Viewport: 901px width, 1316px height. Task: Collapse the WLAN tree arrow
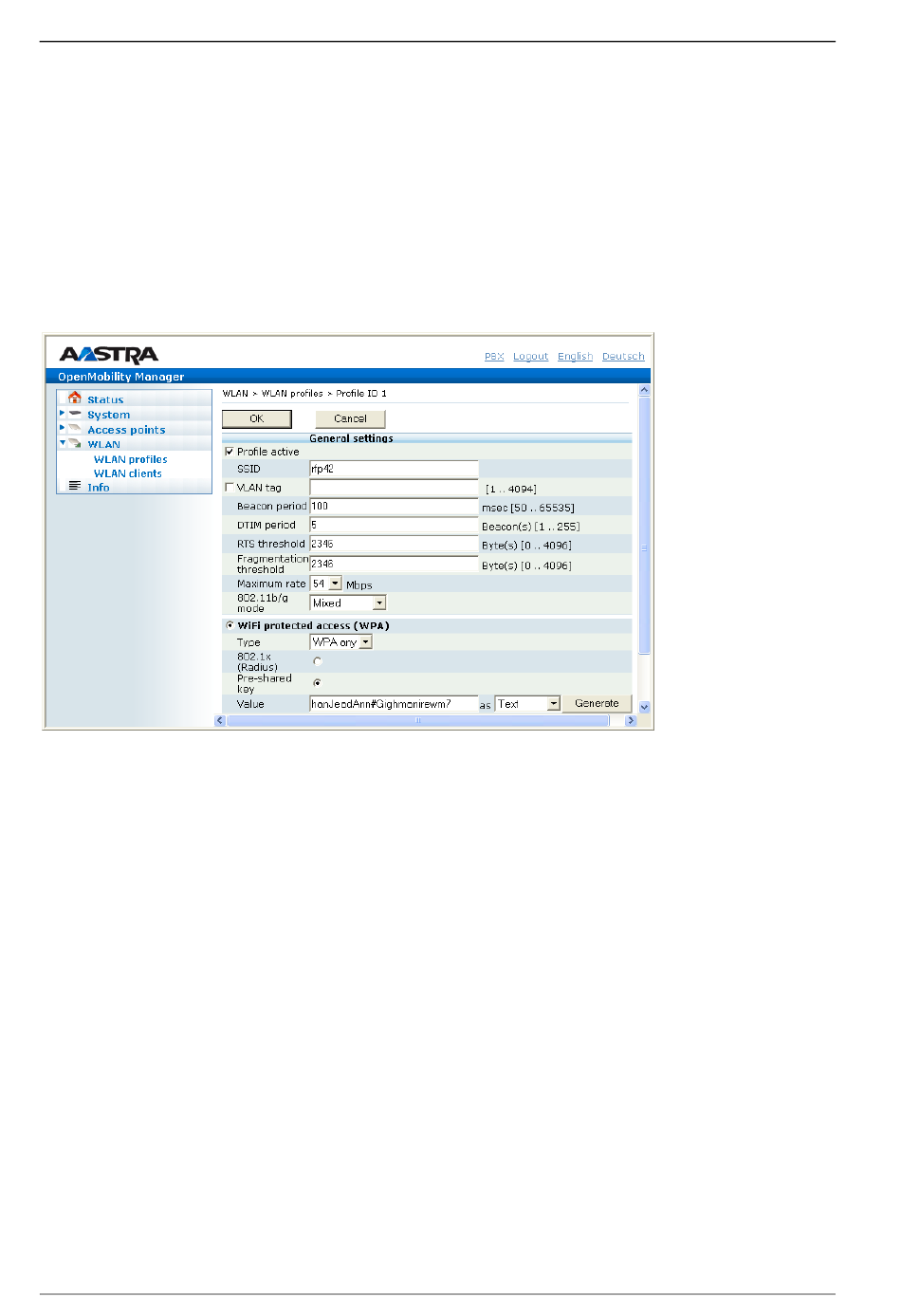click(63, 442)
